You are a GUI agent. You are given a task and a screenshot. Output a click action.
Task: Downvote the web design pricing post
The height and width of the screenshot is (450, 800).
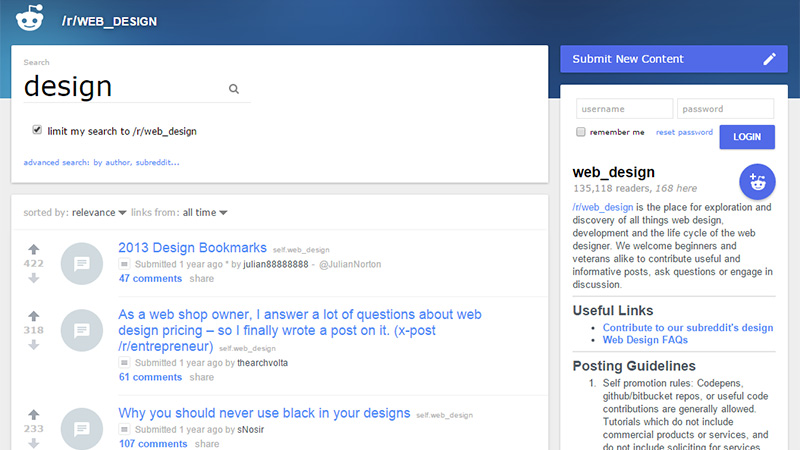click(x=34, y=345)
